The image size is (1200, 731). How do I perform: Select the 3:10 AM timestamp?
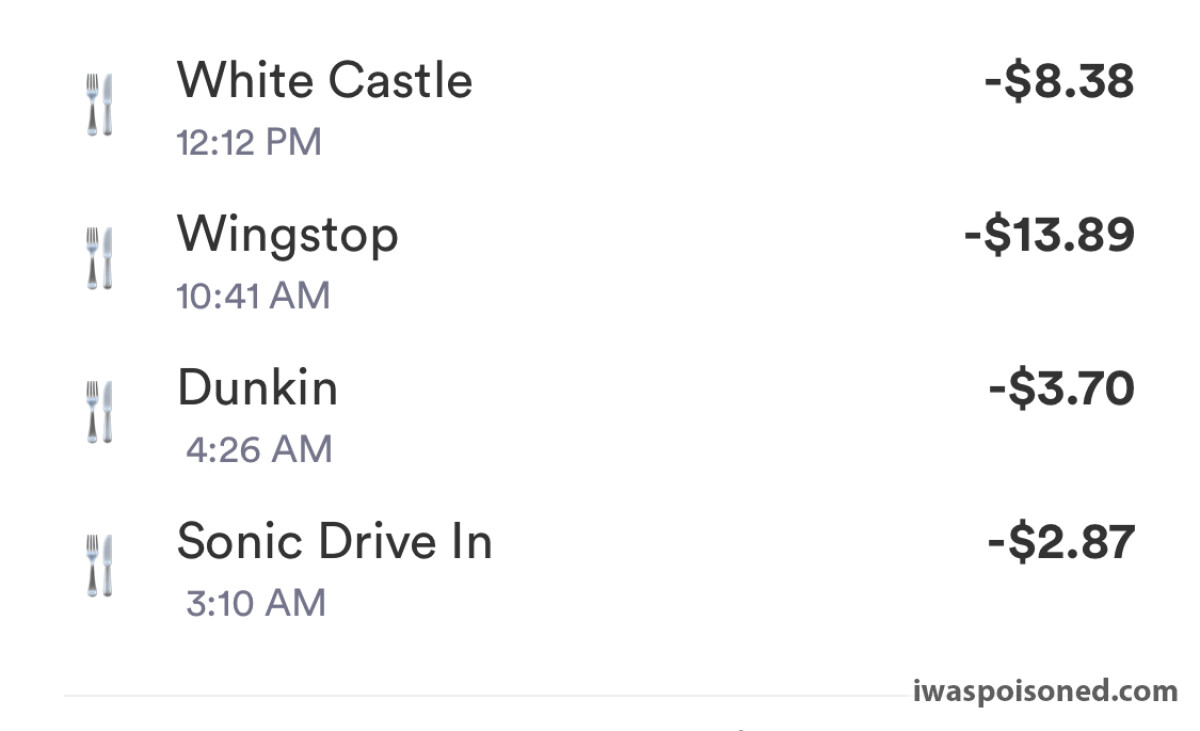tap(256, 604)
